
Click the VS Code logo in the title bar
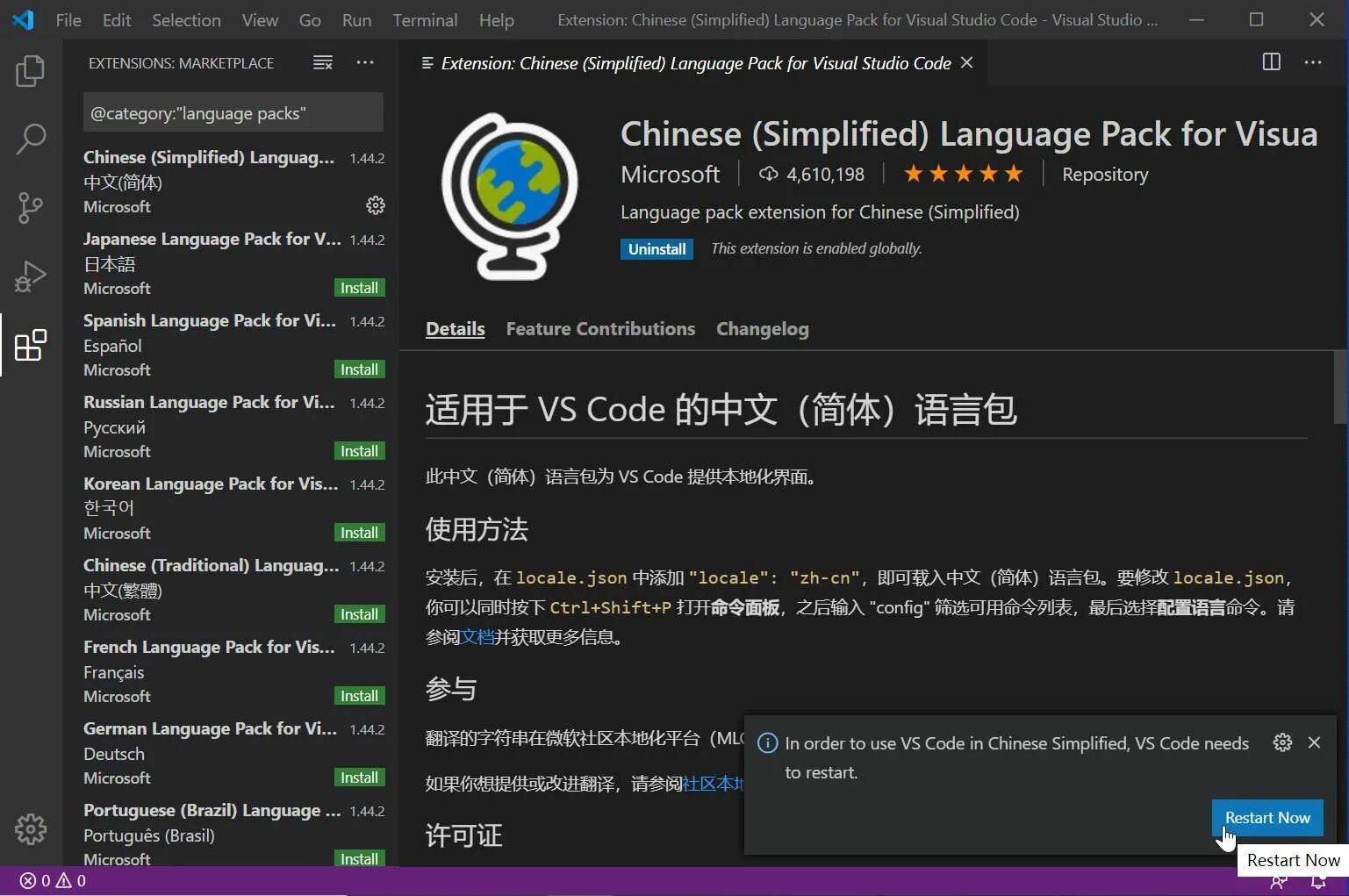pos(23,19)
